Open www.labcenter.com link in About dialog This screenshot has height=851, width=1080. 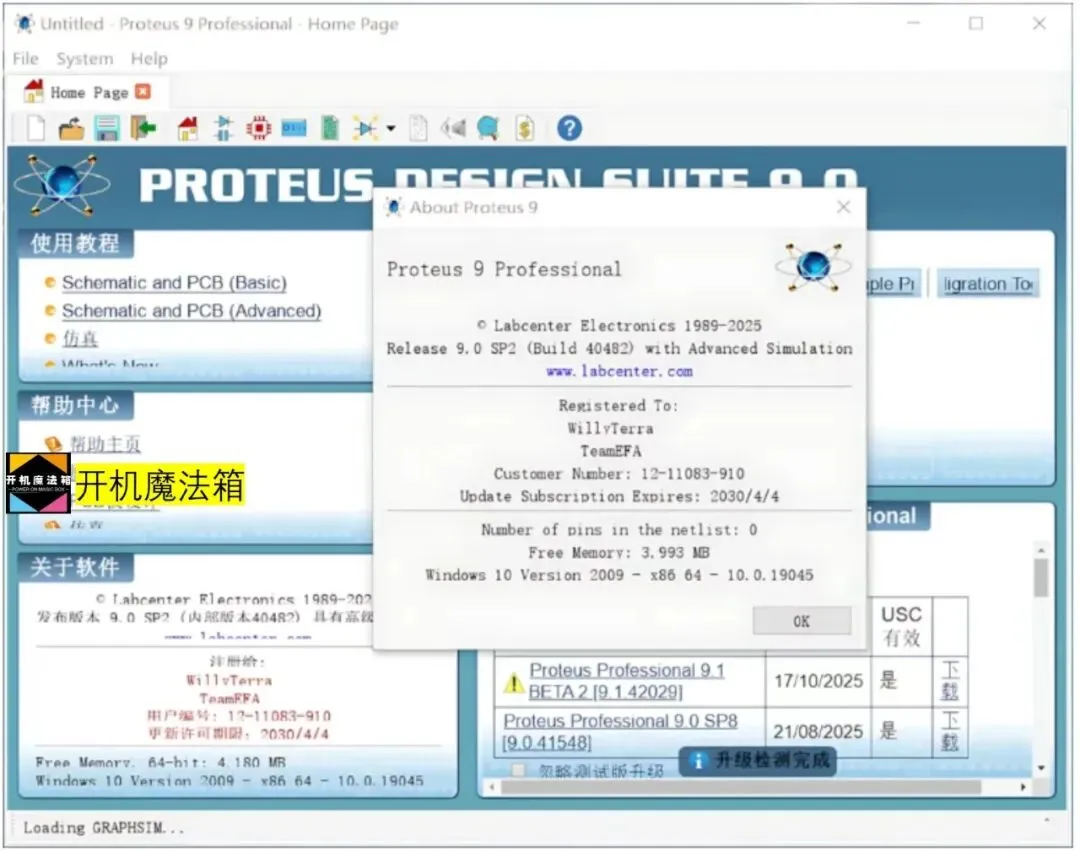coord(619,371)
